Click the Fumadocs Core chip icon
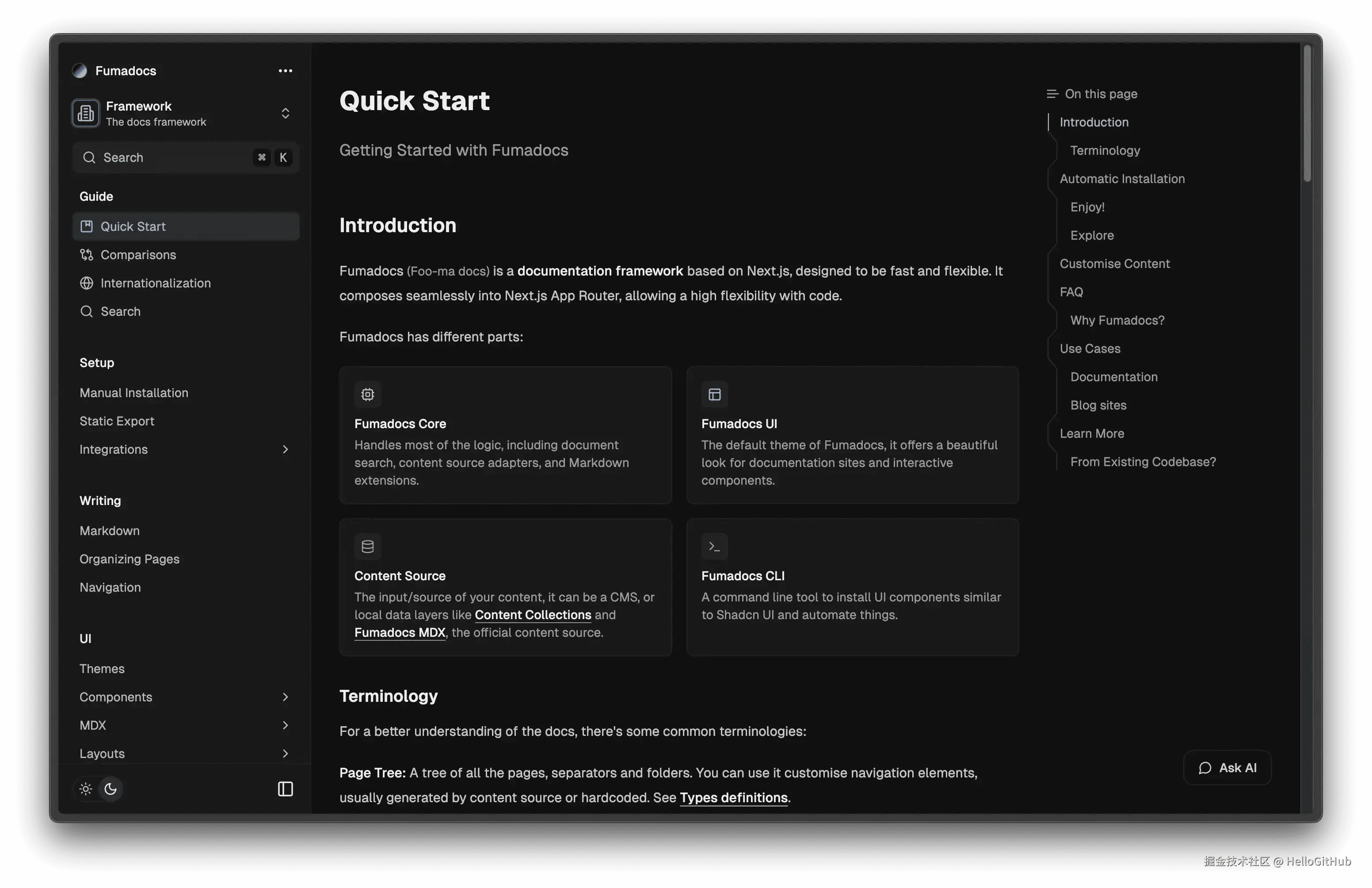This screenshot has height=888, width=1372. pyautogui.click(x=368, y=394)
